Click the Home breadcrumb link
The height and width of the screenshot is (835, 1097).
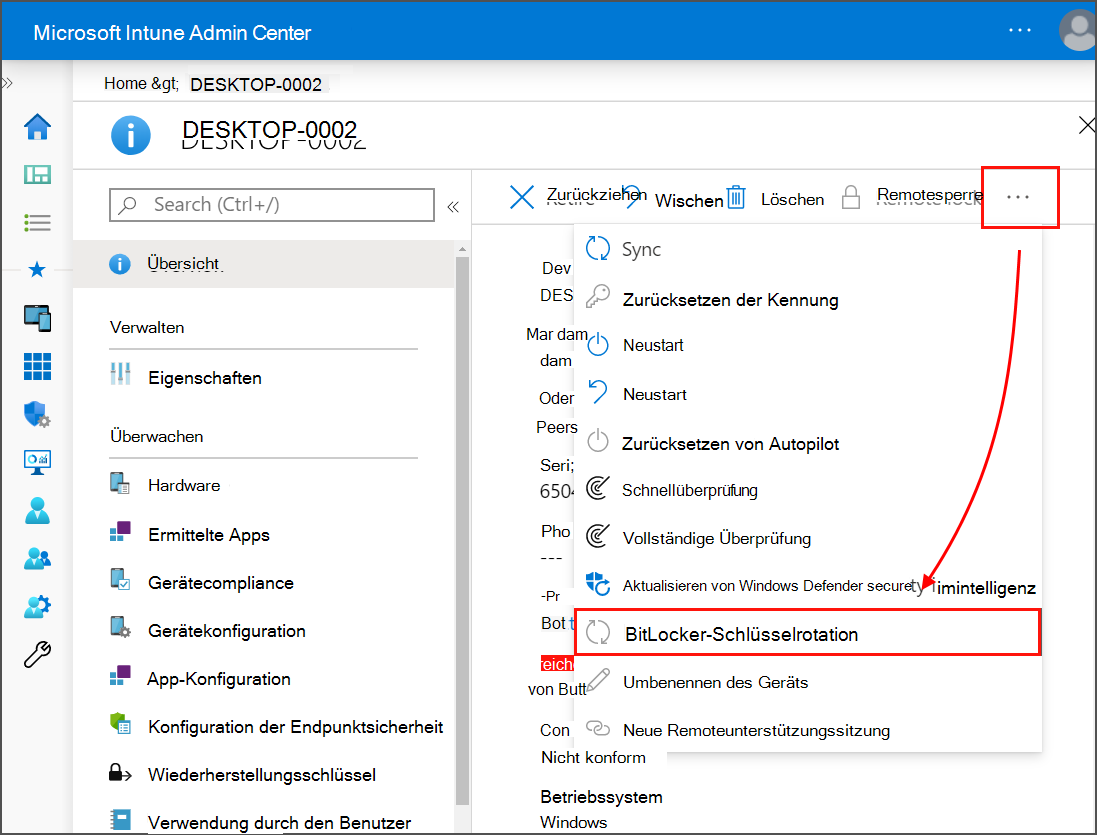click(x=125, y=84)
